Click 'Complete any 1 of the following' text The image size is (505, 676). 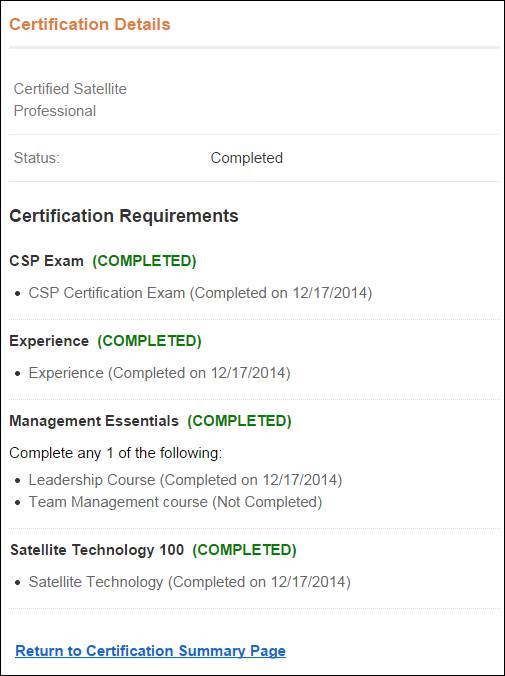[x=116, y=453]
